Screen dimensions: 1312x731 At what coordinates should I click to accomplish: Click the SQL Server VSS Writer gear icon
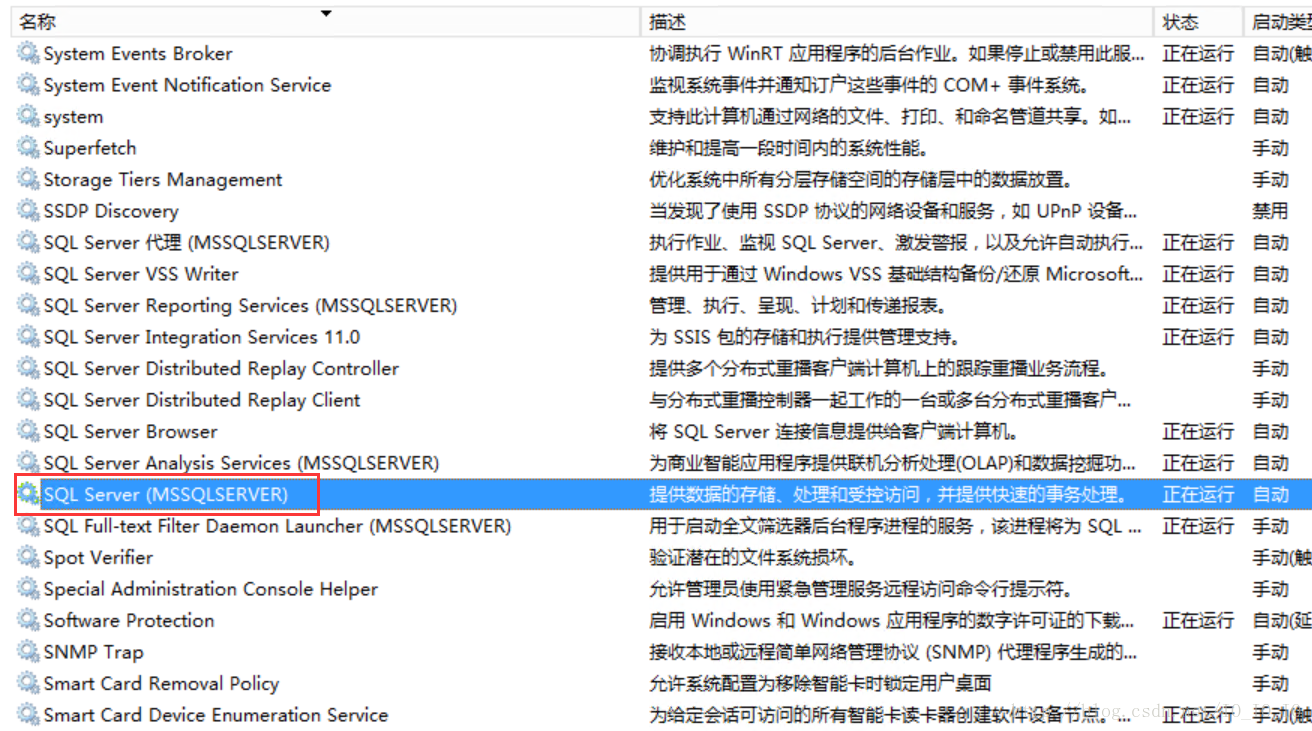point(28,274)
